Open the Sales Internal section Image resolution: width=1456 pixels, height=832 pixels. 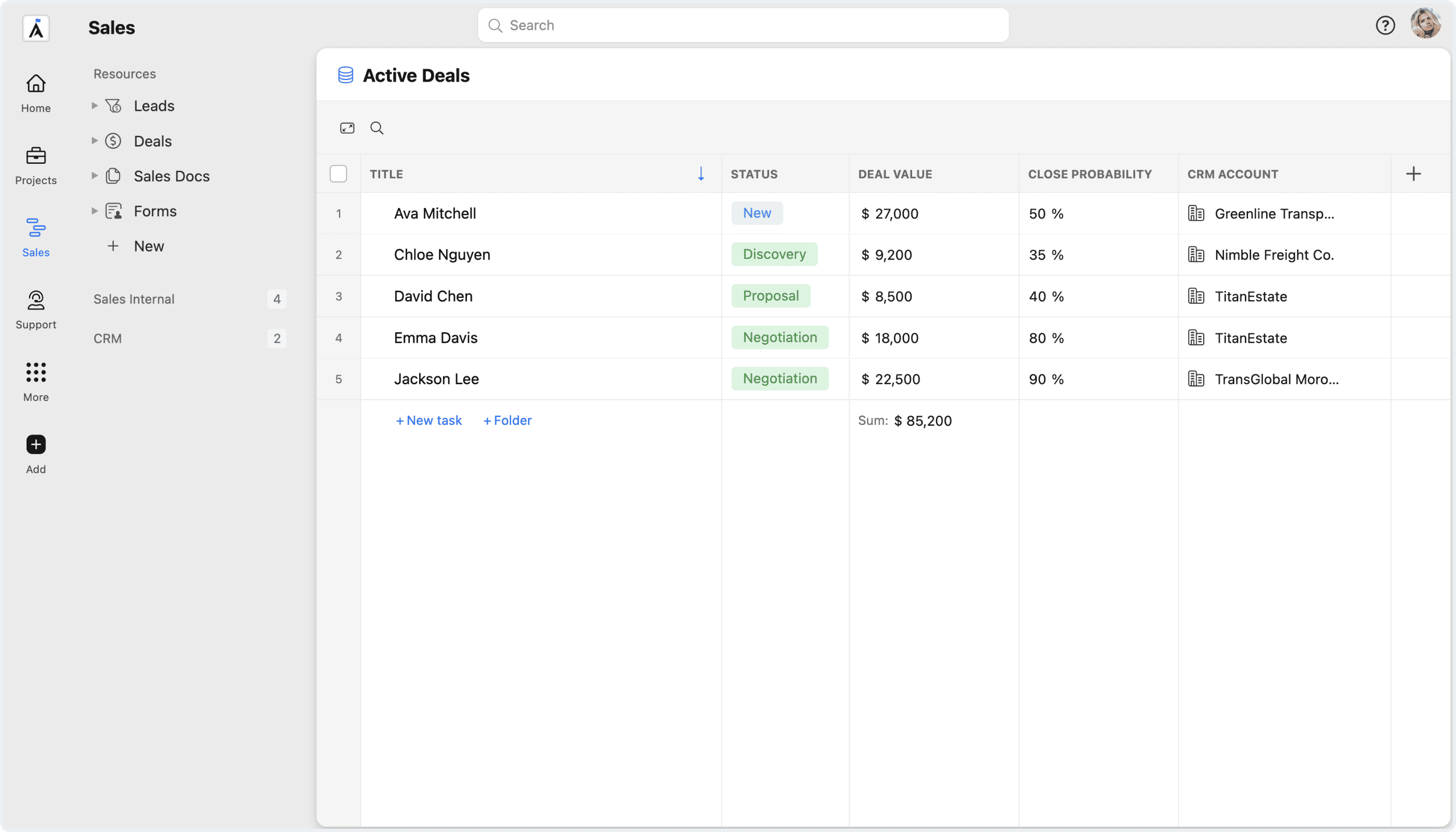tap(134, 299)
